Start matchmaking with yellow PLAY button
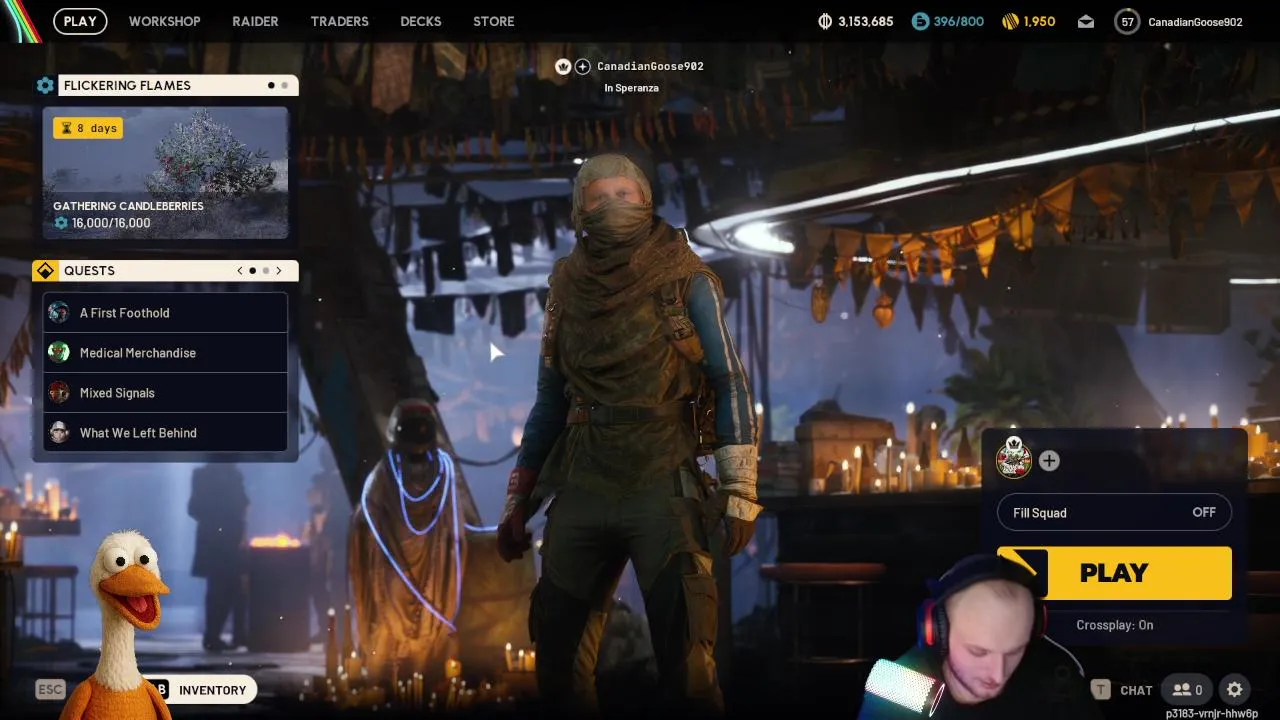The image size is (1280, 720). click(1114, 573)
